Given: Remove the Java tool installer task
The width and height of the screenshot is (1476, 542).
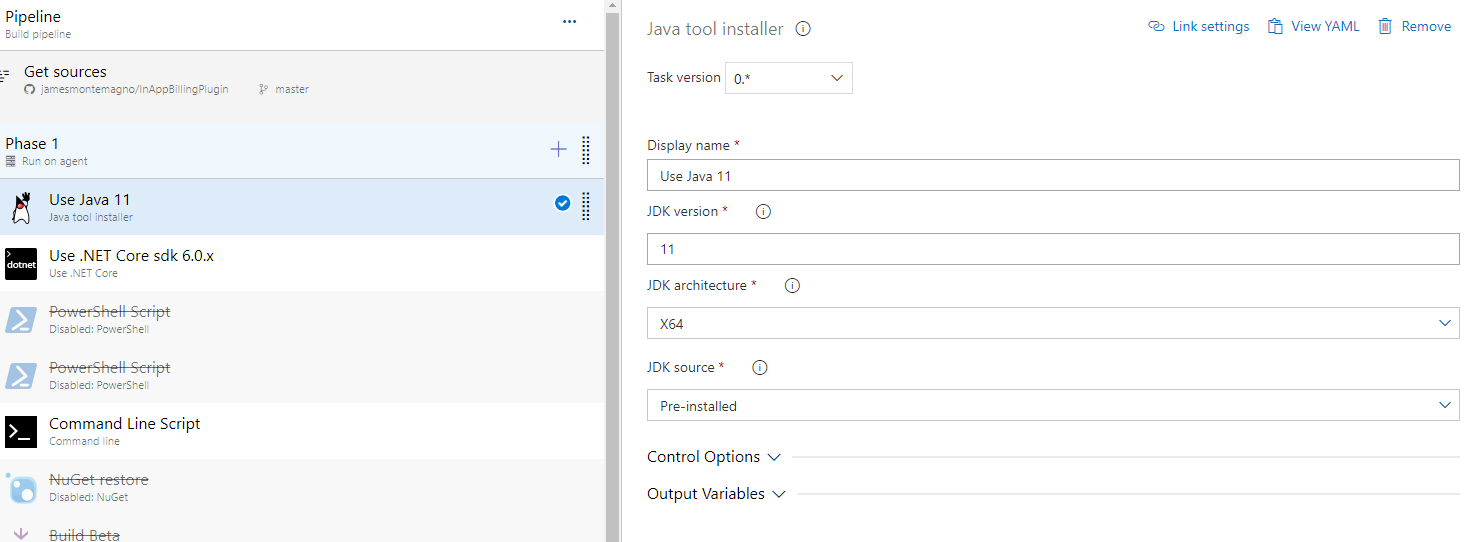Looking at the screenshot, I should coord(1414,27).
